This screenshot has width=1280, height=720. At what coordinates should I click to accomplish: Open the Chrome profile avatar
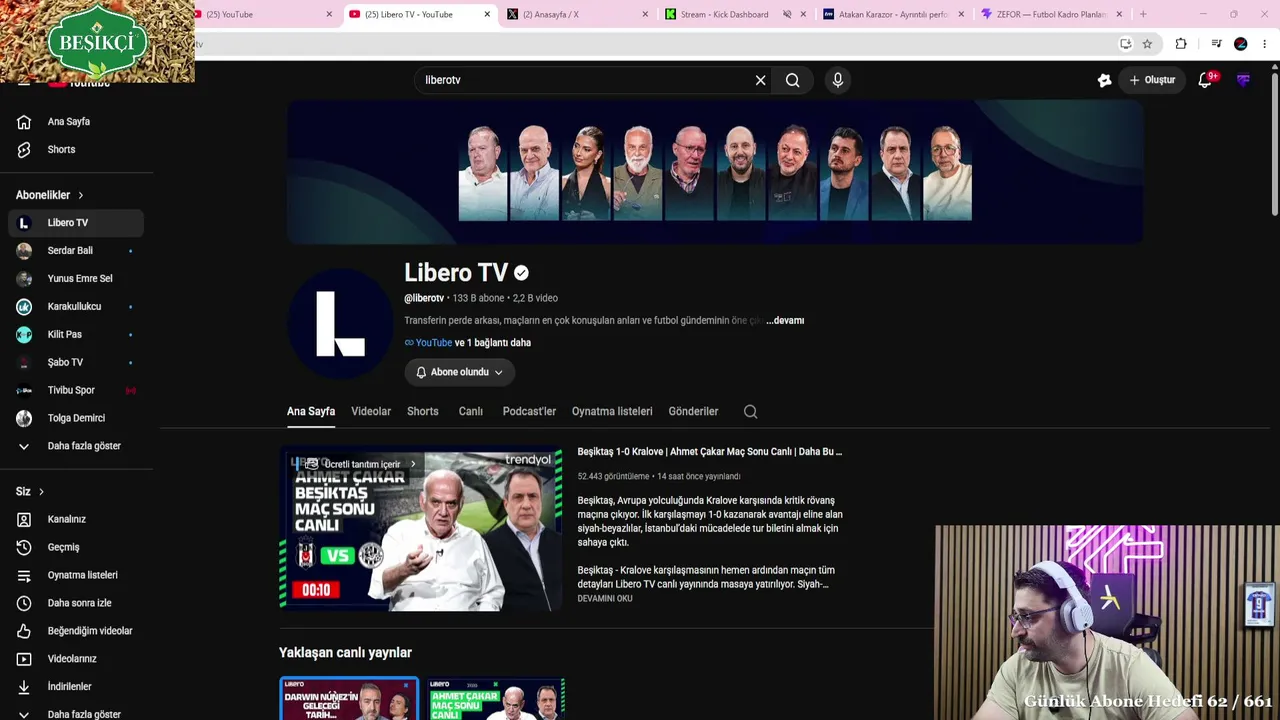1241,44
